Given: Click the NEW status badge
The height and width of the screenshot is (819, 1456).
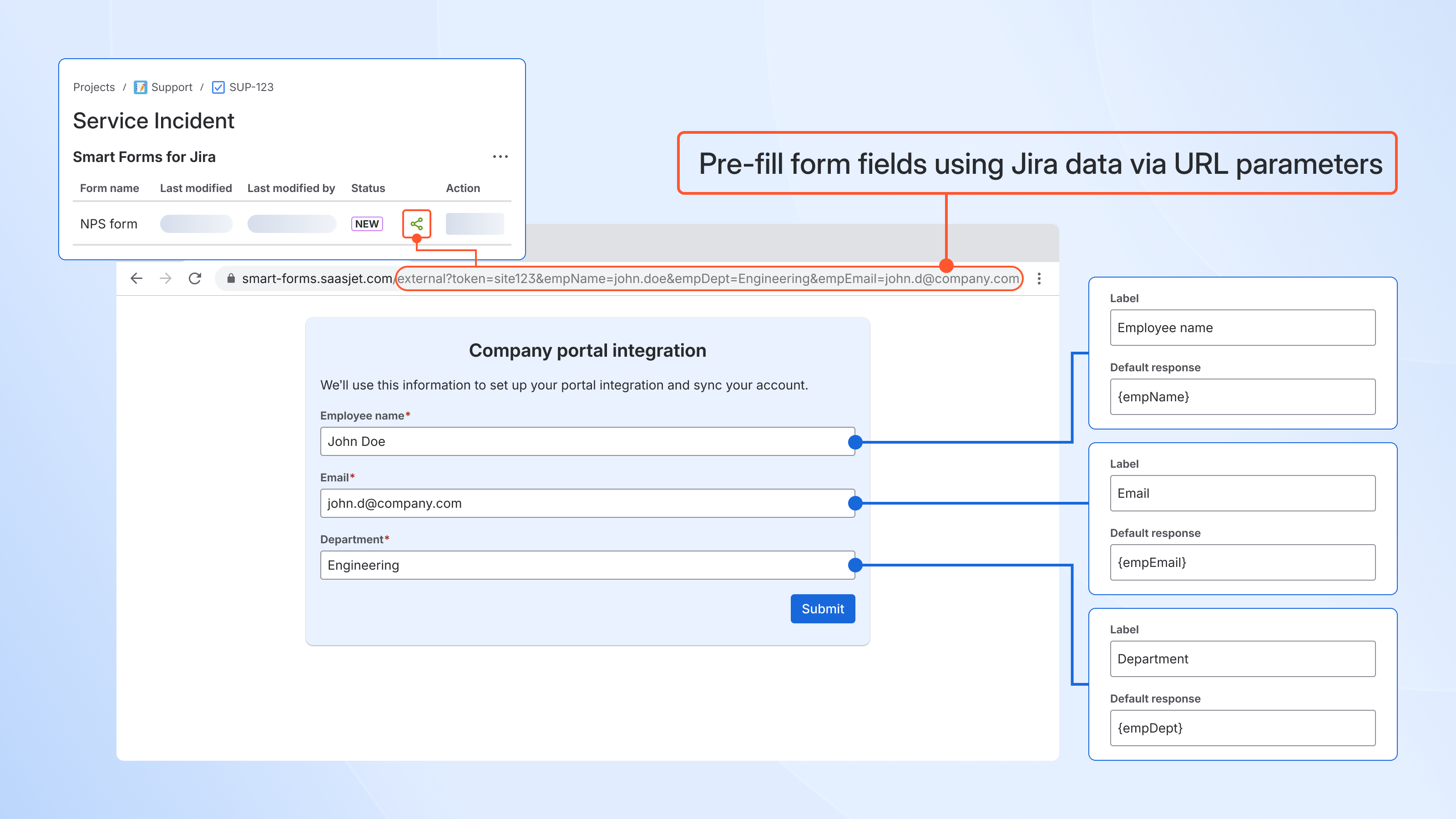Looking at the screenshot, I should (367, 224).
